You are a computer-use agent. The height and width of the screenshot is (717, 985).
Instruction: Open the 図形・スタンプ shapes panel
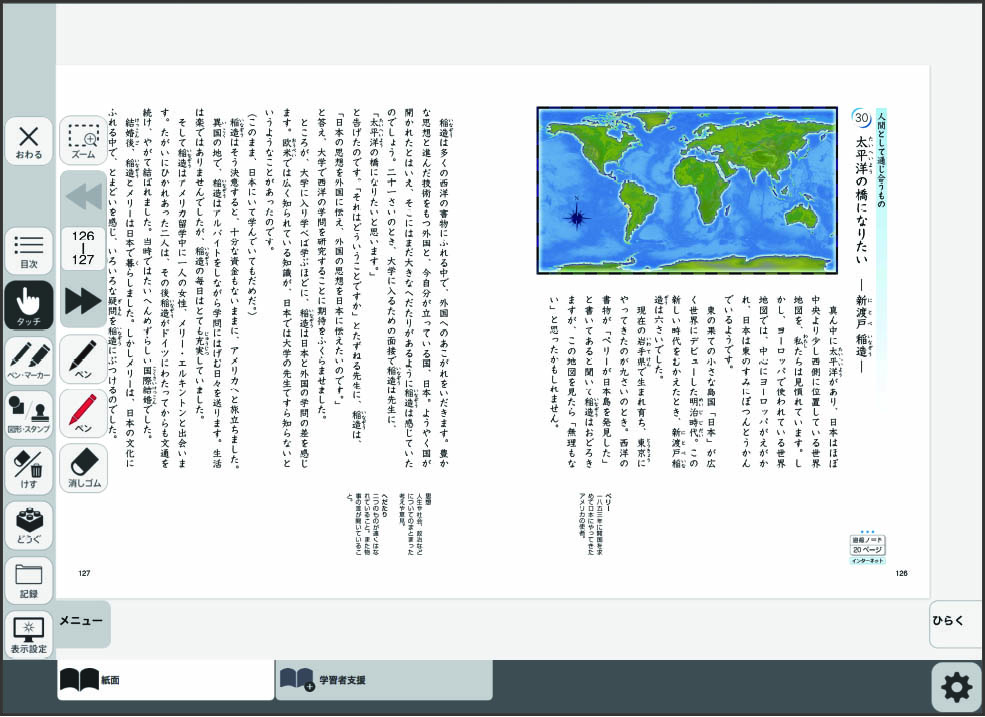click(x=28, y=415)
